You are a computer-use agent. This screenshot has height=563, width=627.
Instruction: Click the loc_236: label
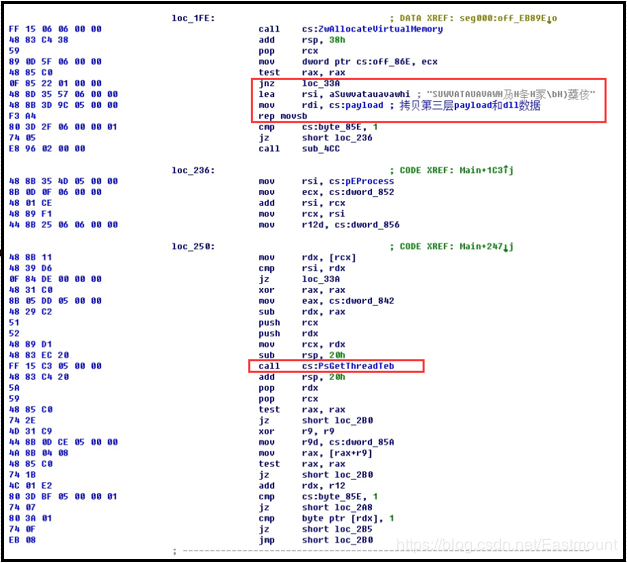coord(193,170)
